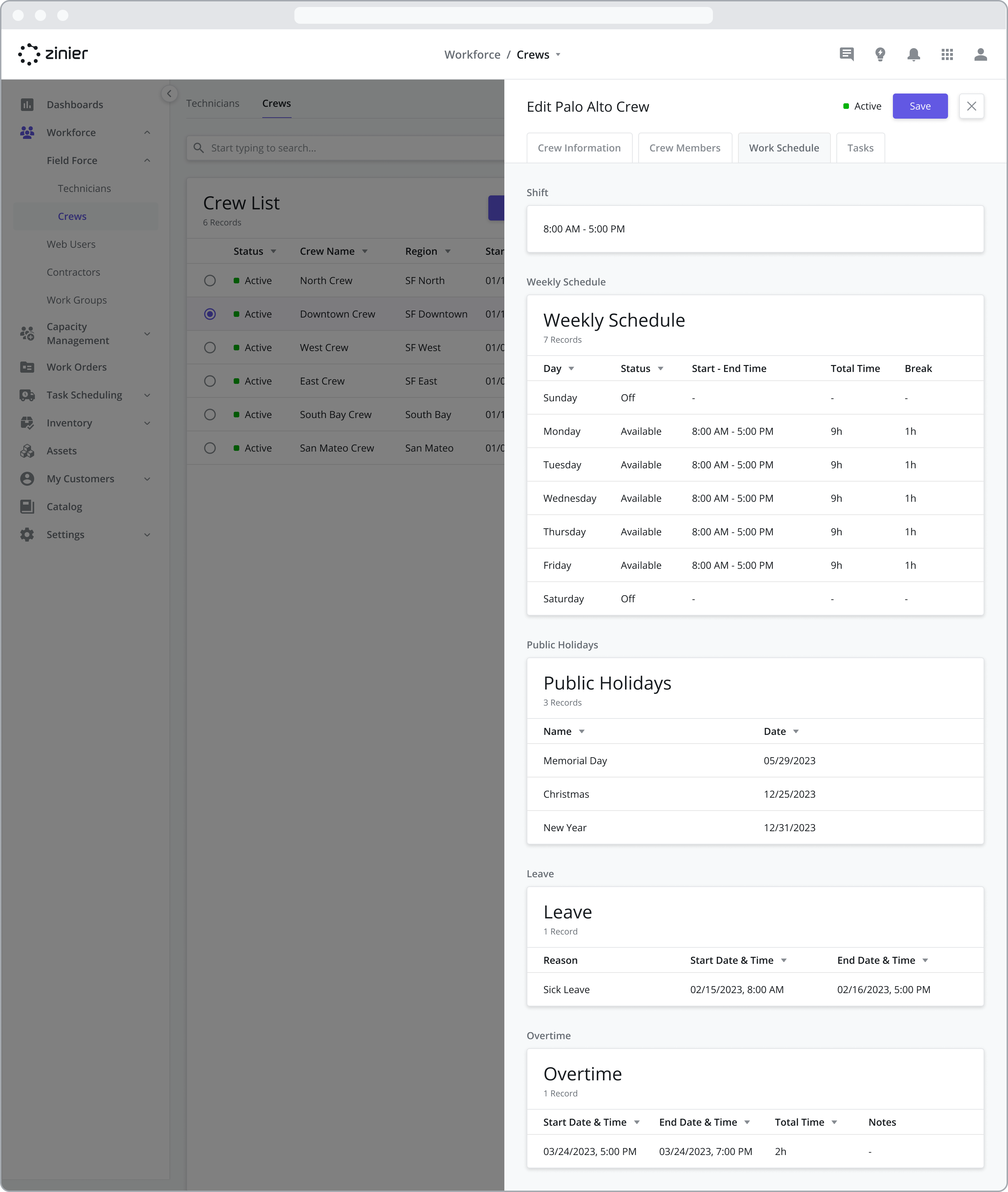Save the crew changes

[919, 106]
